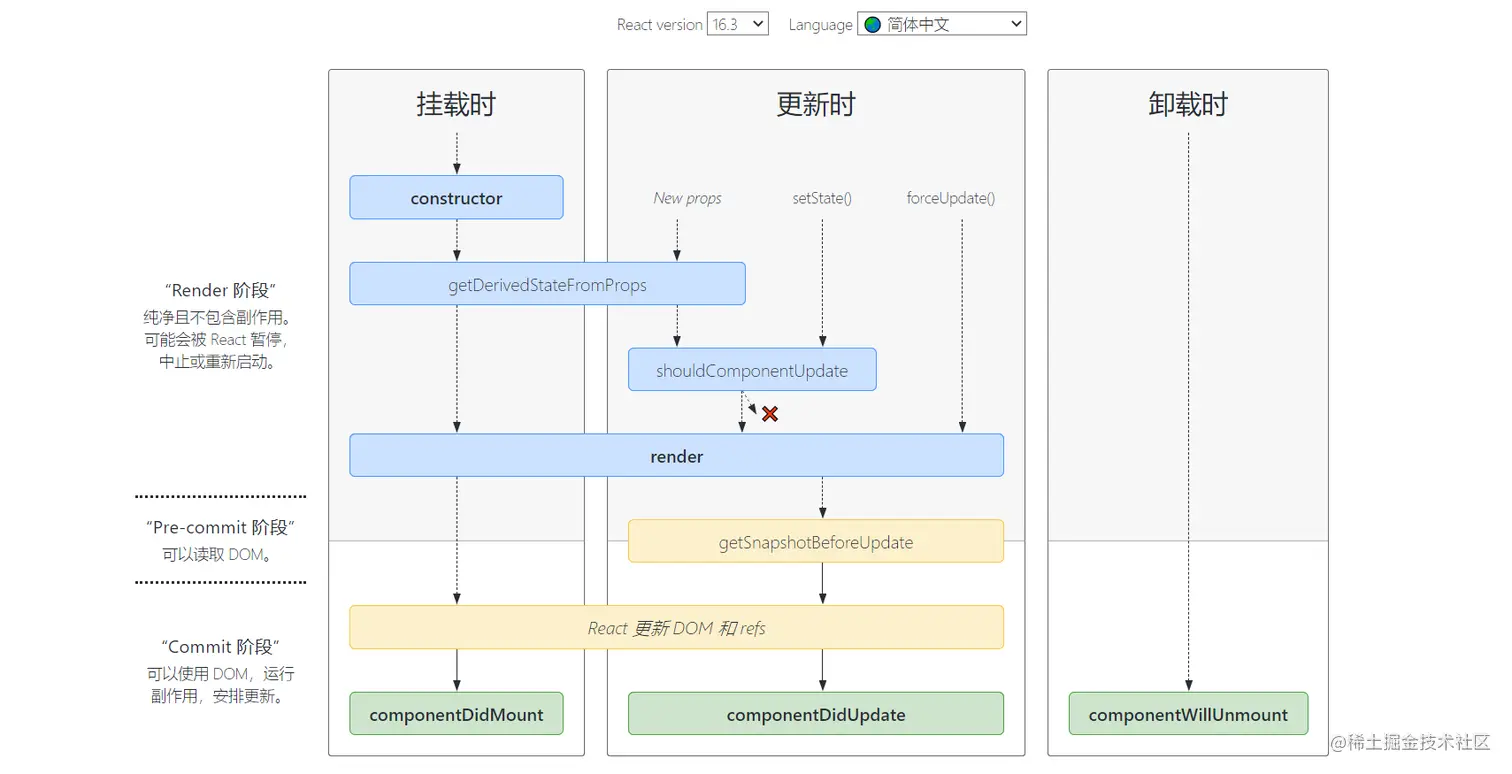
Task: Click the '“Render 阶段”' phase label
Action: (x=220, y=290)
